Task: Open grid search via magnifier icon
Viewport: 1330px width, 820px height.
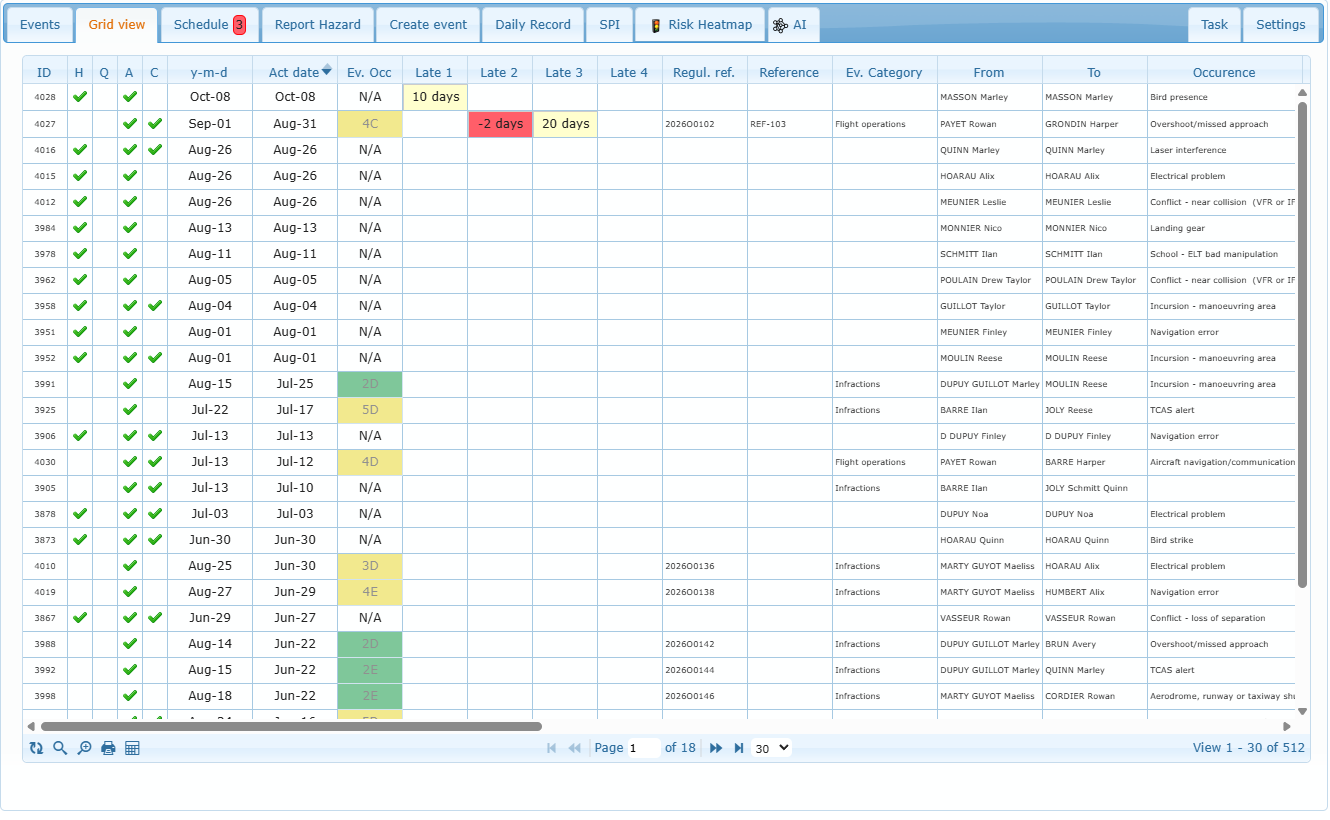Action: coord(60,748)
